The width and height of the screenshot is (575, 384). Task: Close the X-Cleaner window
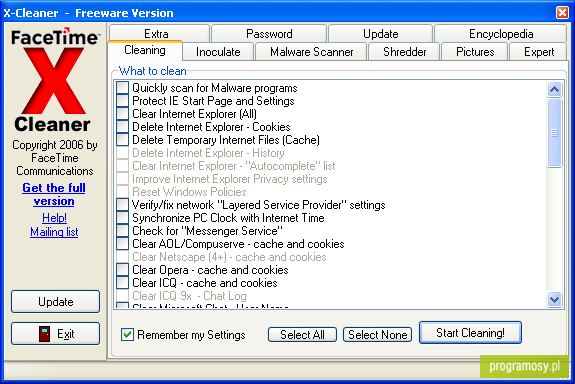(x=562, y=12)
